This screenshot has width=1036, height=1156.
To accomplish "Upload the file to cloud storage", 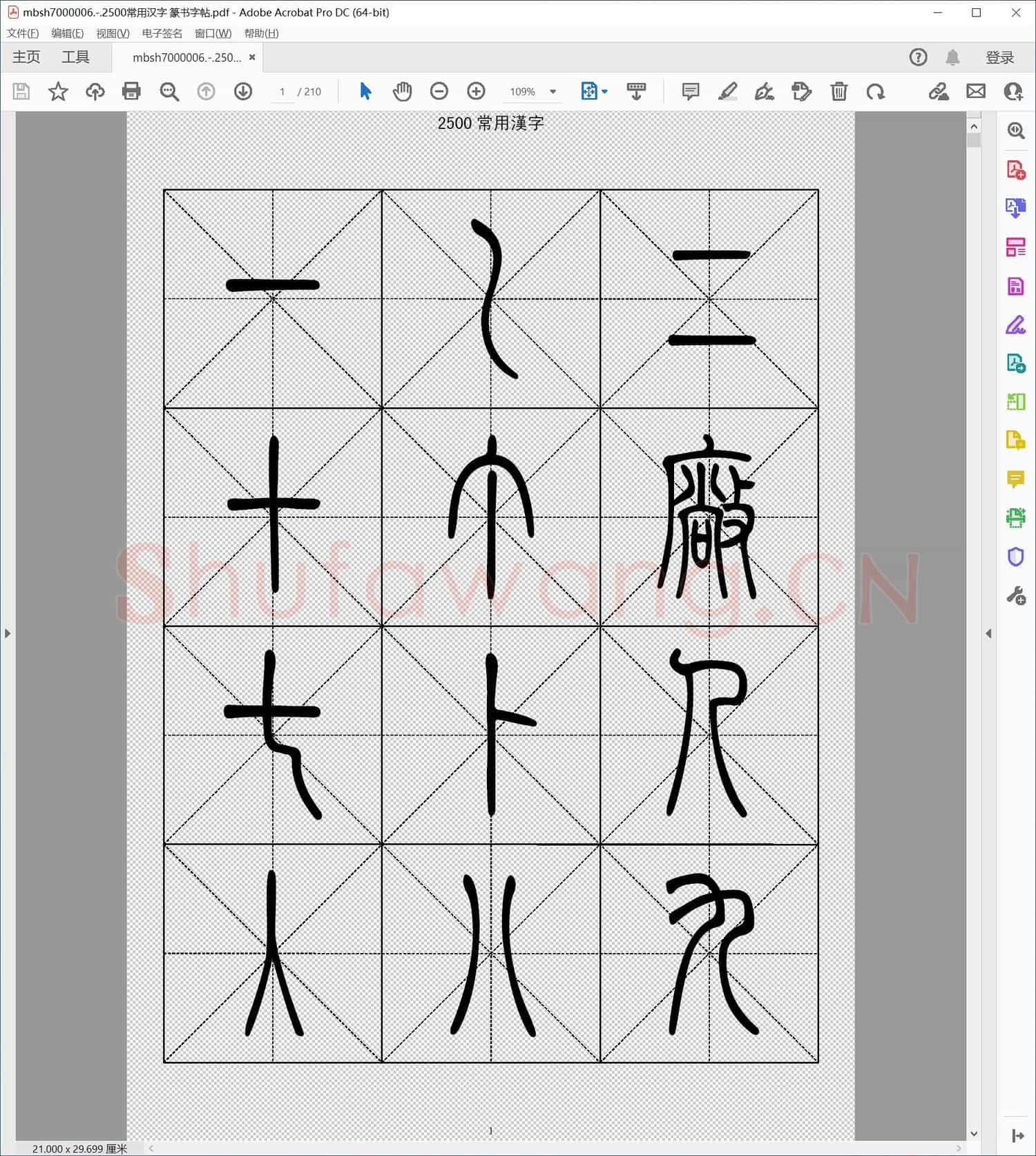I will [95, 91].
